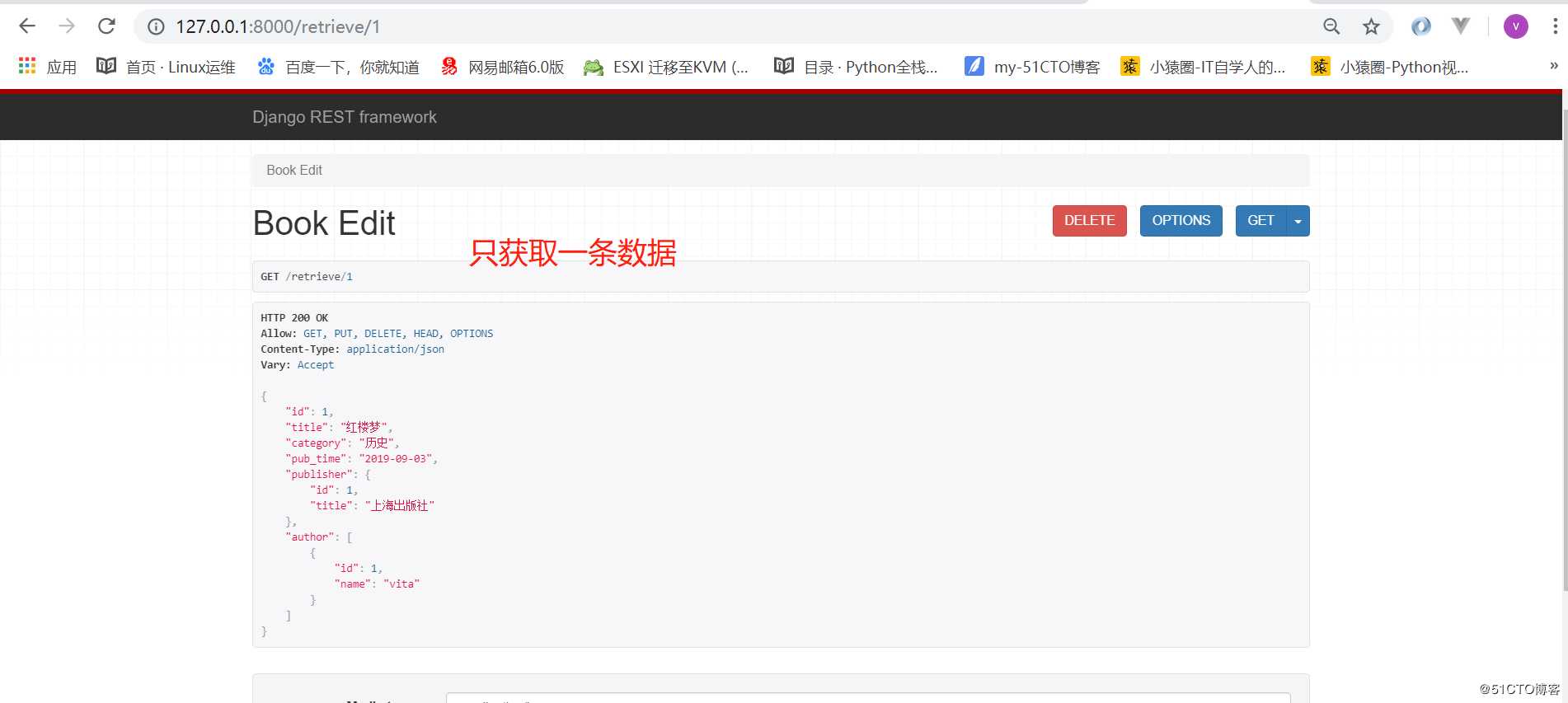Click the red DELETE button
Image resolution: width=1568 pixels, height=703 pixels.
coord(1089,221)
